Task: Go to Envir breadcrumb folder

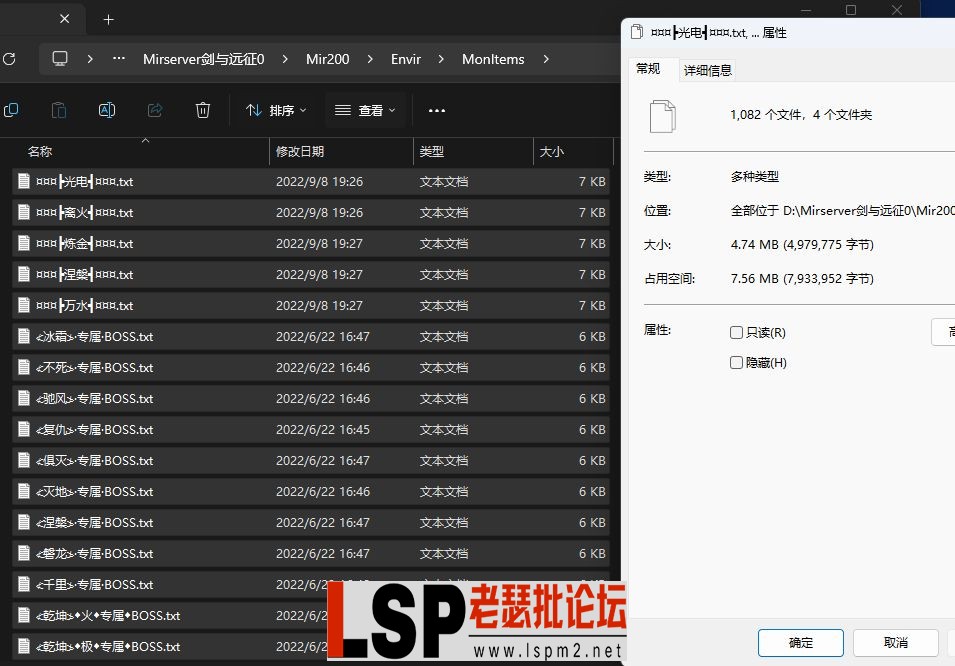Action: point(406,59)
